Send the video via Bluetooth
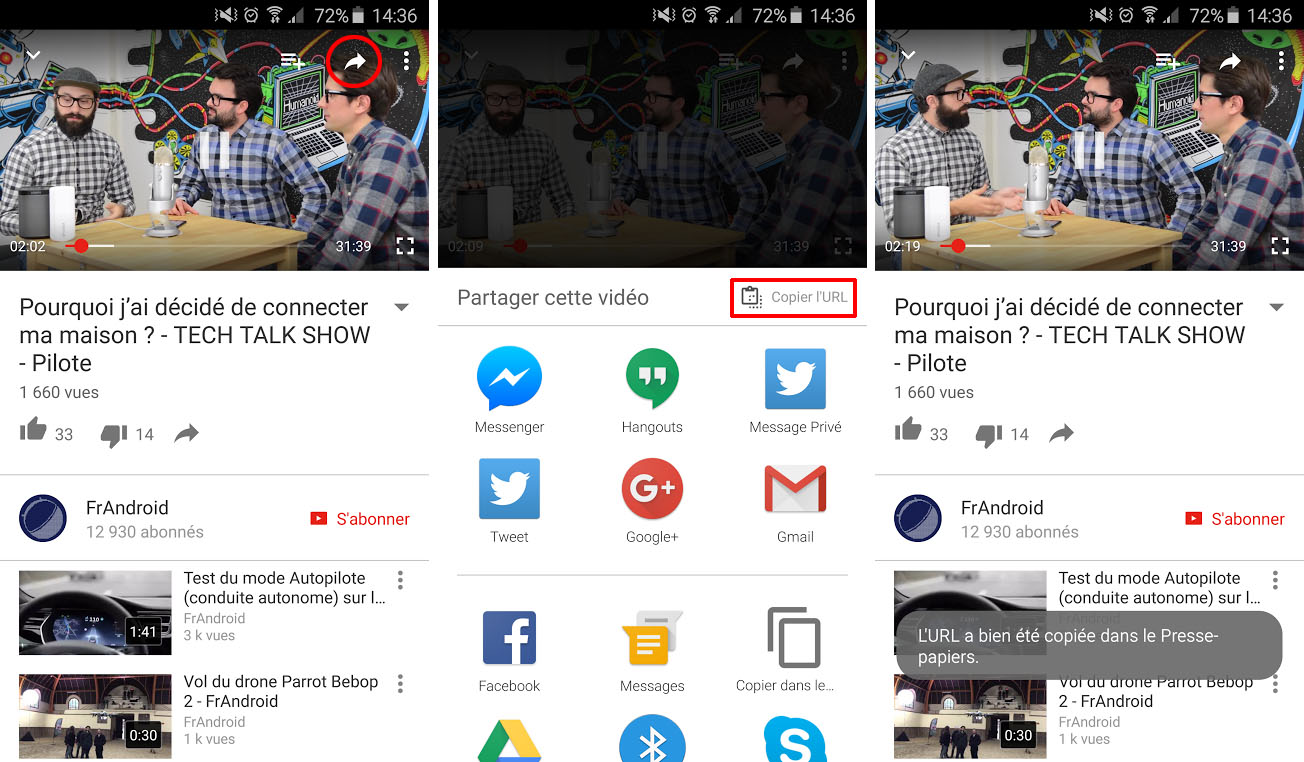 (x=652, y=740)
